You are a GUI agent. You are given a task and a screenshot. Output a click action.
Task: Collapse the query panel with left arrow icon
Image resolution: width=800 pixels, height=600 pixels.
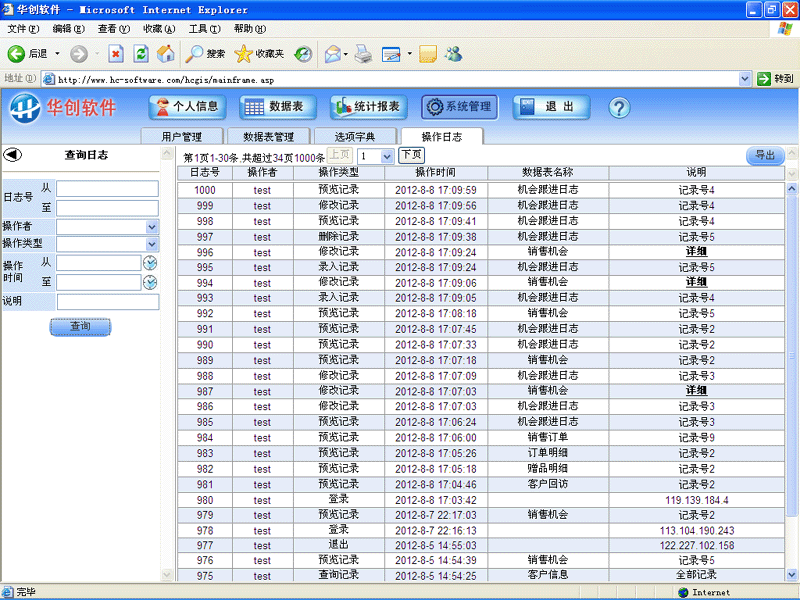pyautogui.click(x=13, y=155)
